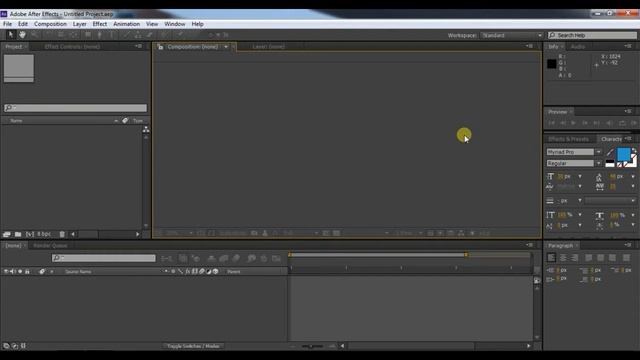Toggle Auto-keyframe in timeline toolbar
Image resolution: width=640 pixels, height=360 pixels.
pyautogui.click(x=264, y=258)
